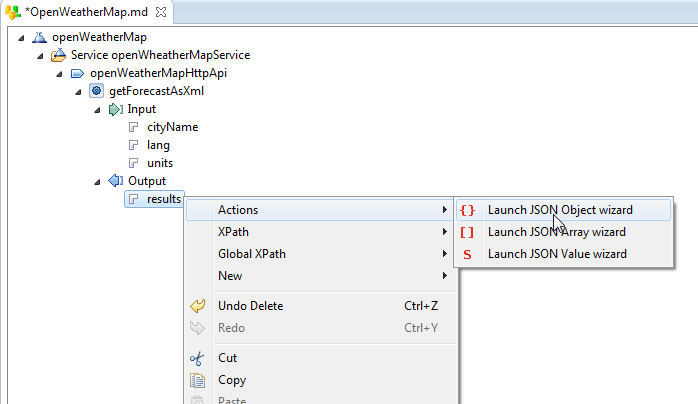
Task: Collapse the openWeatherMapHttpApi node
Action: [59, 74]
